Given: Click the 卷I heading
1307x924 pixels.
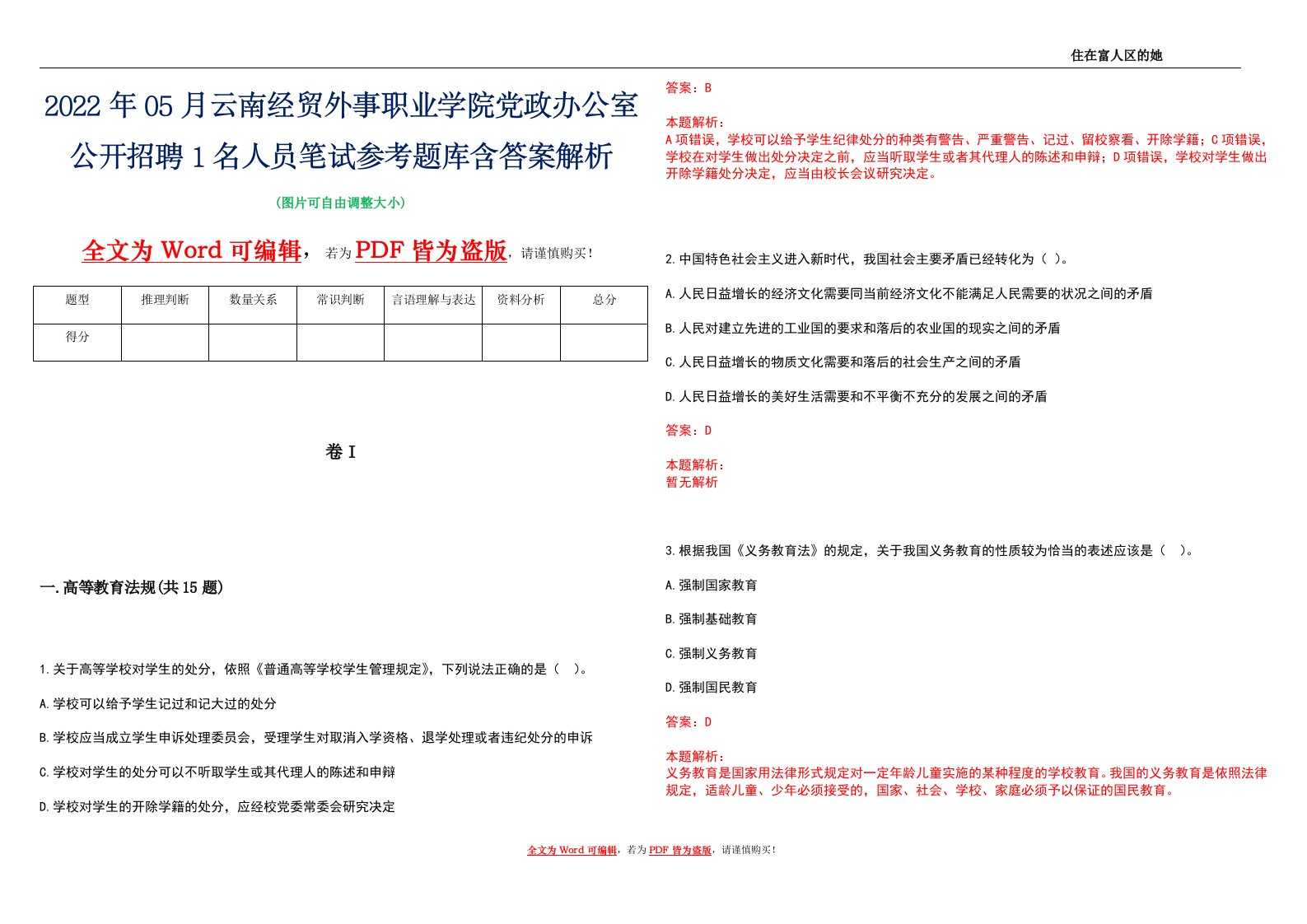Looking at the screenshot, I should 340,451.
